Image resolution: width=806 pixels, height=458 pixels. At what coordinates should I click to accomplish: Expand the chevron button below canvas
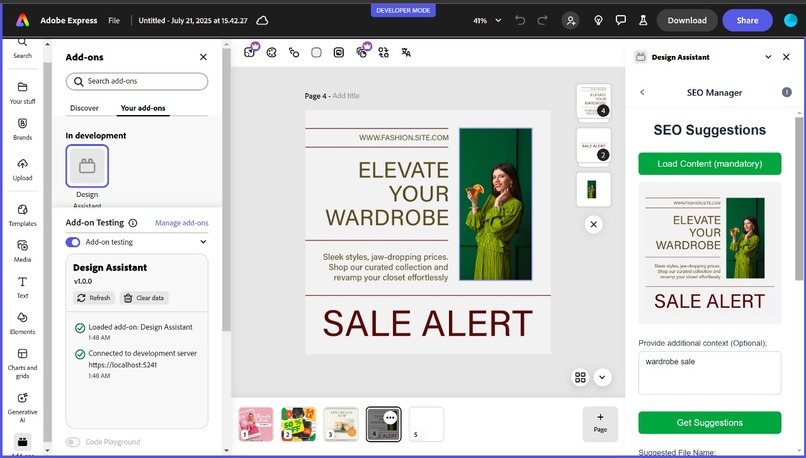pyautogui.click(x=602, y=377)
